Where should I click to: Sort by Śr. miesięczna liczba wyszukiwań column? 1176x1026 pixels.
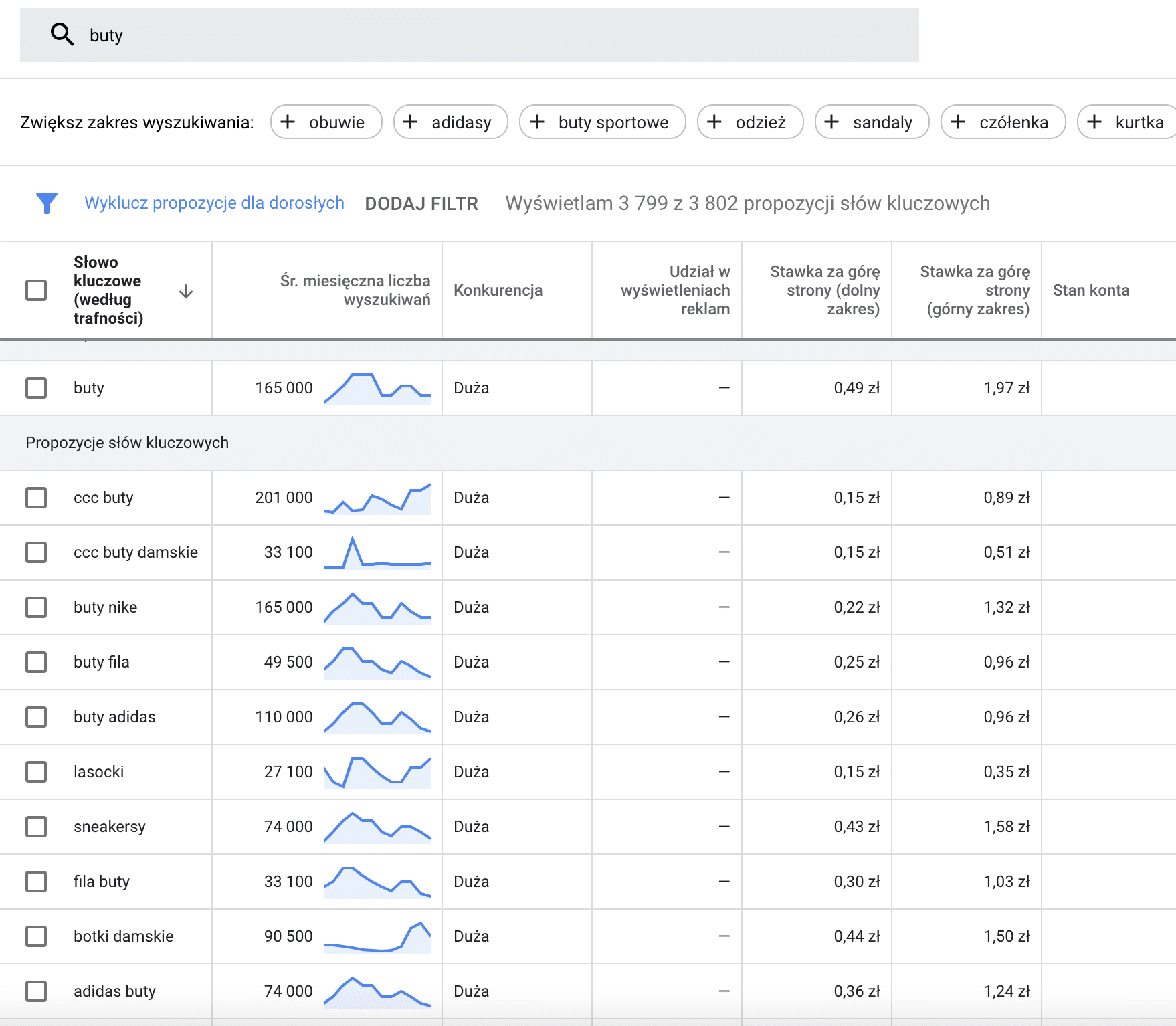coord(355,290)
